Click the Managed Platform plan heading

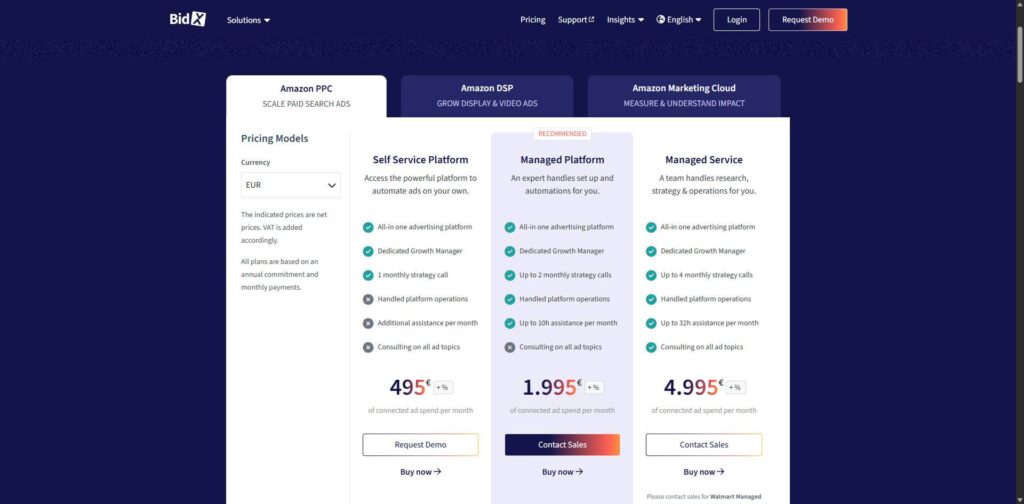(562, 160)
